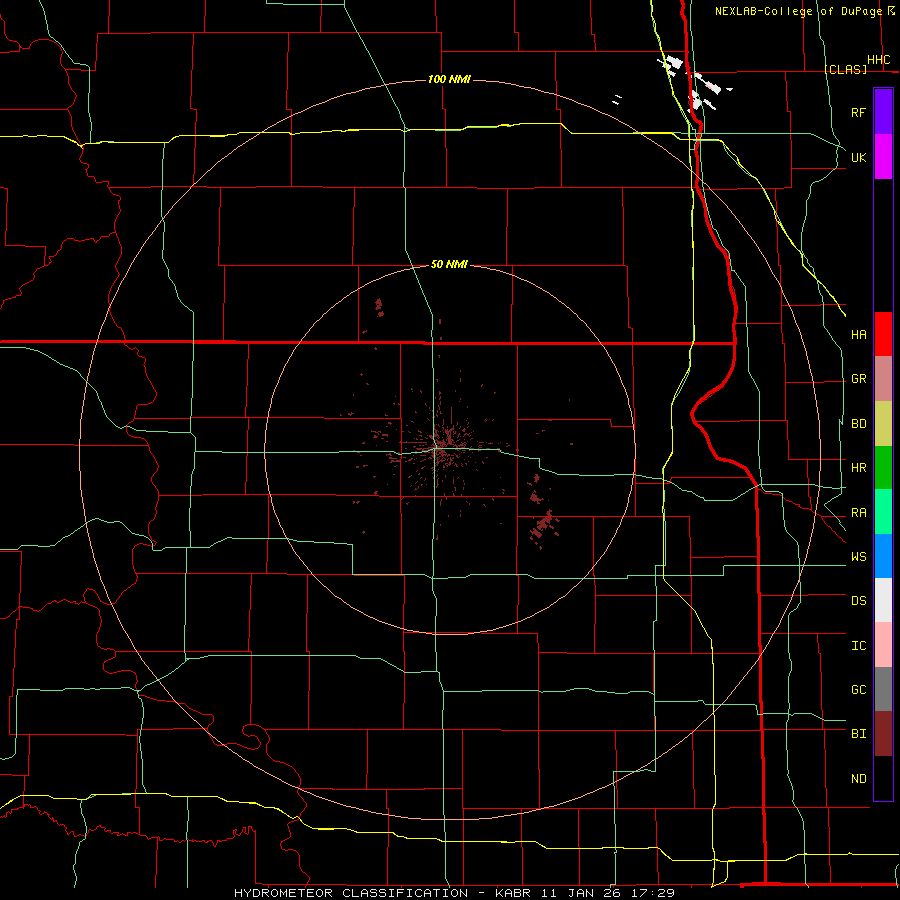Click the 'WS' legend label
900x900 pixels.
(x=858, y=557)
